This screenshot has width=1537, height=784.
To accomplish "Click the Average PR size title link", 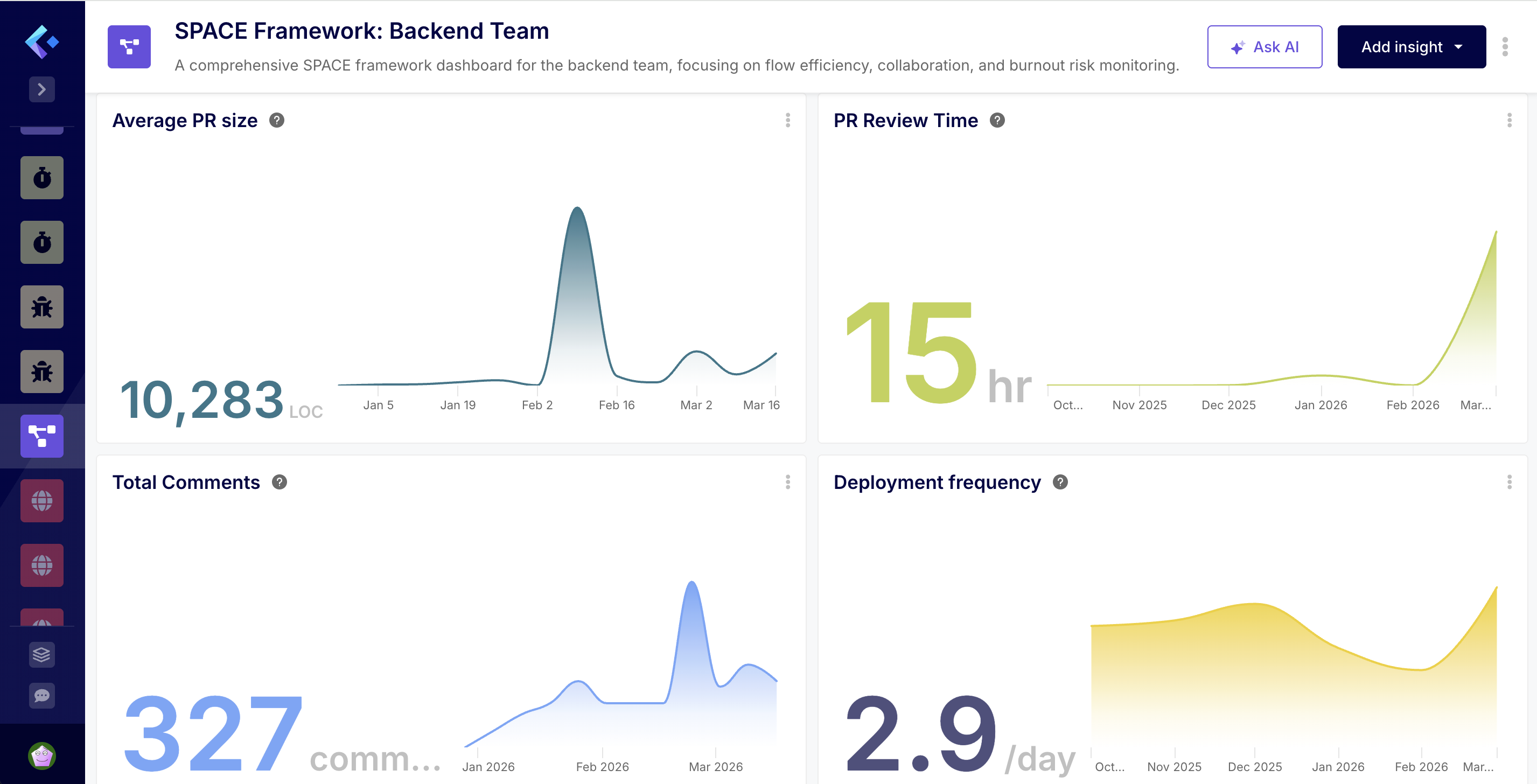I will pos(185,121).
